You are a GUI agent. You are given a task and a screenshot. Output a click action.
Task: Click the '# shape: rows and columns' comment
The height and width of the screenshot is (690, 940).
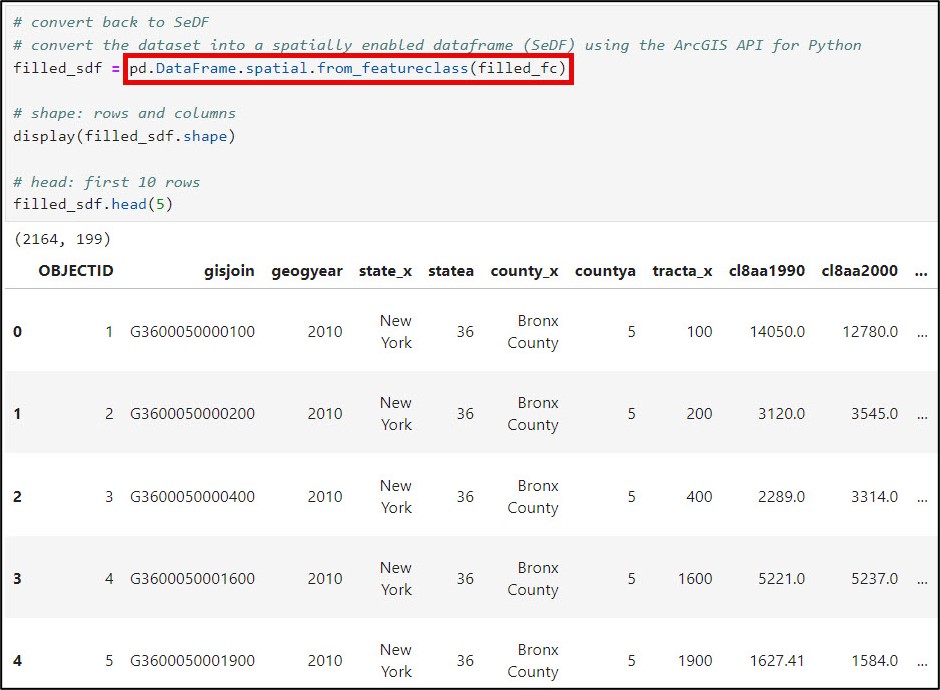tap(124, 114)
